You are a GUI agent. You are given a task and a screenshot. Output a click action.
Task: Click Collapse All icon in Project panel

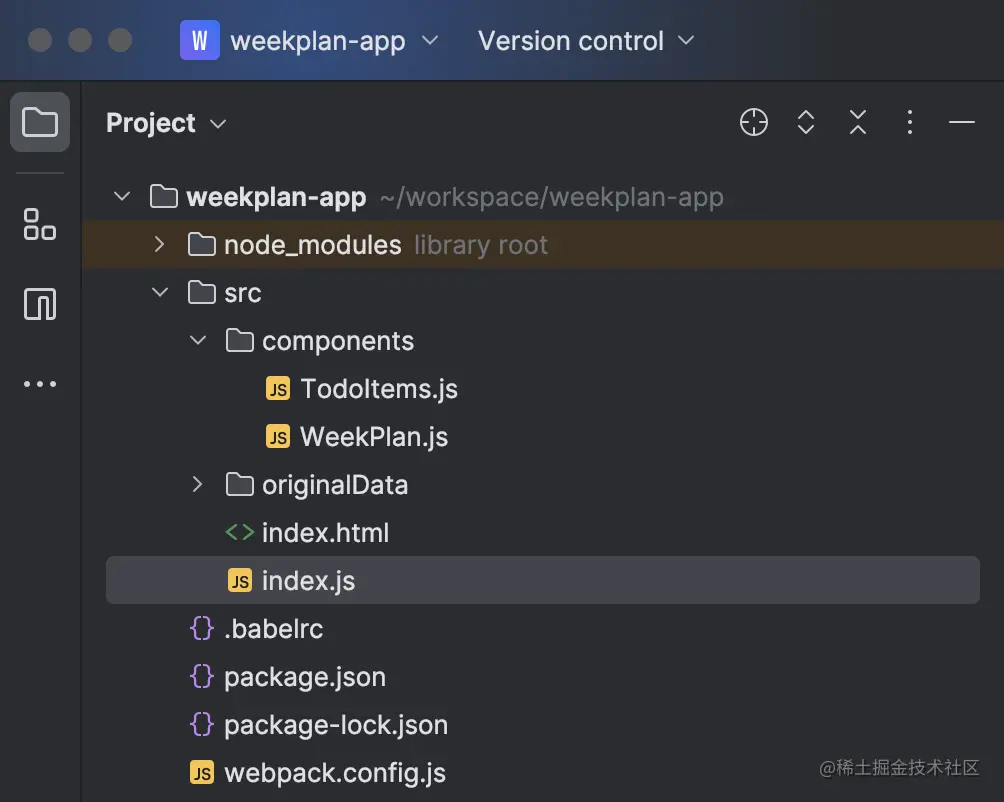[858, 123]
